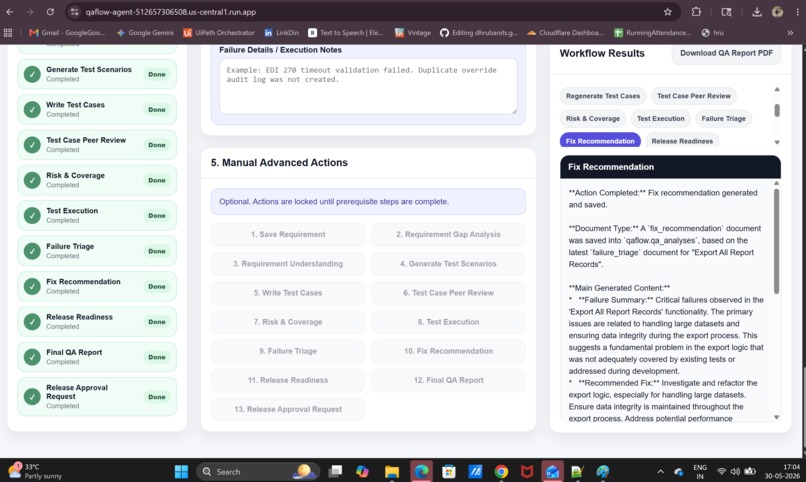Image resolution: width=806 pixels, height=482 pixels.
Task: Click the 13. Release Approval Request button
Action: (288, 410)
